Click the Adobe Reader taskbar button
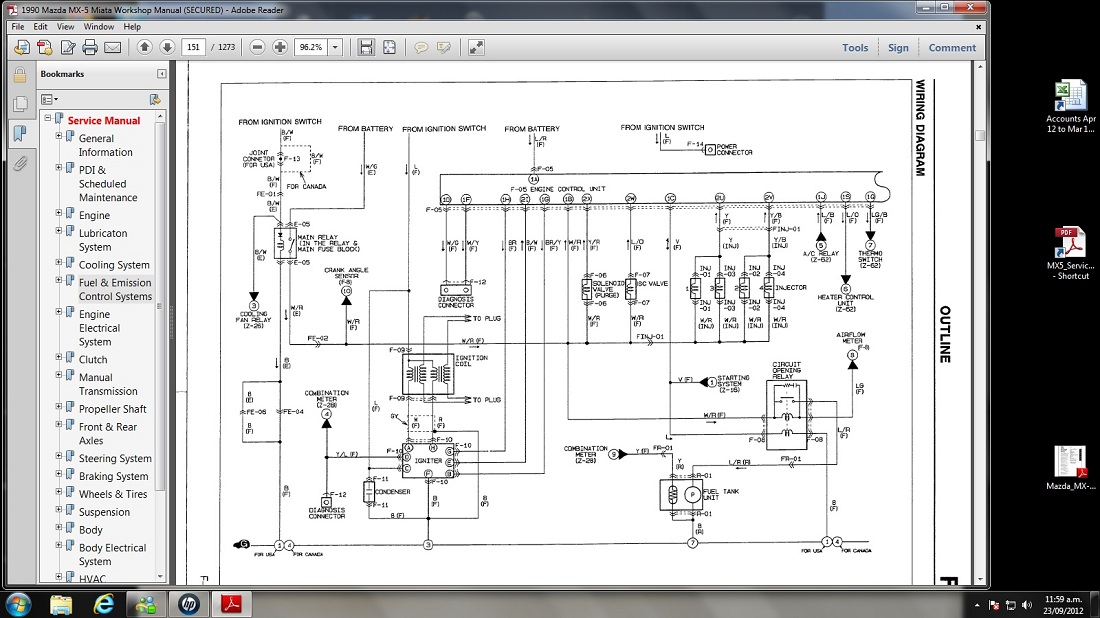This screenshot has width=1100, height=618. coord(232,604)
